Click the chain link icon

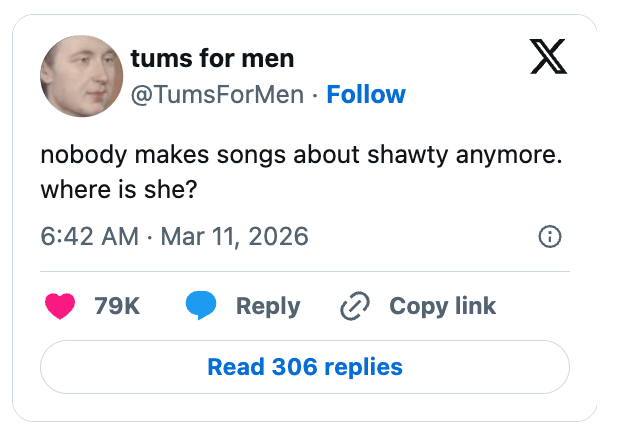[x=355, y=306]
